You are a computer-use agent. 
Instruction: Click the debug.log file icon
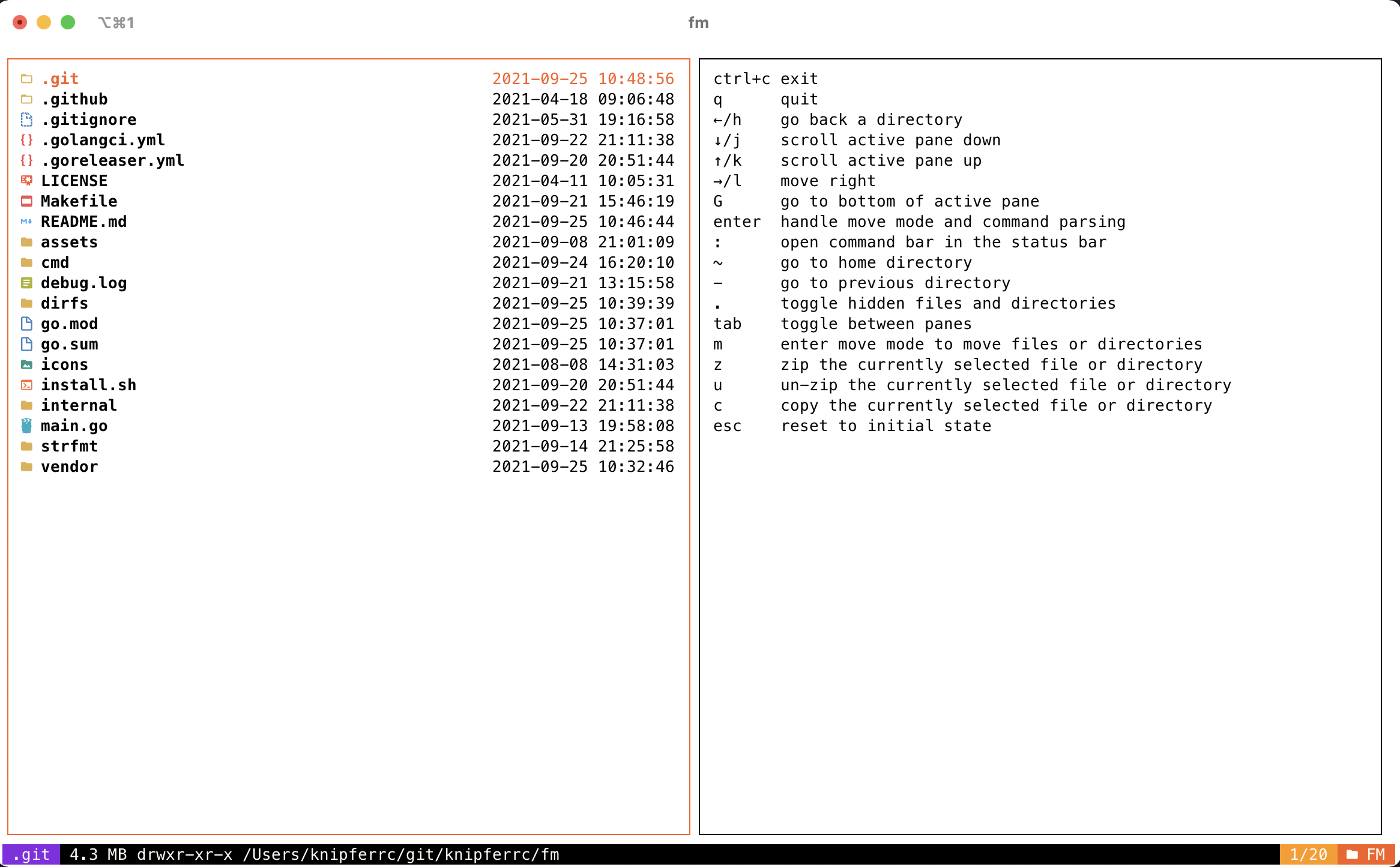coord(26,283)
